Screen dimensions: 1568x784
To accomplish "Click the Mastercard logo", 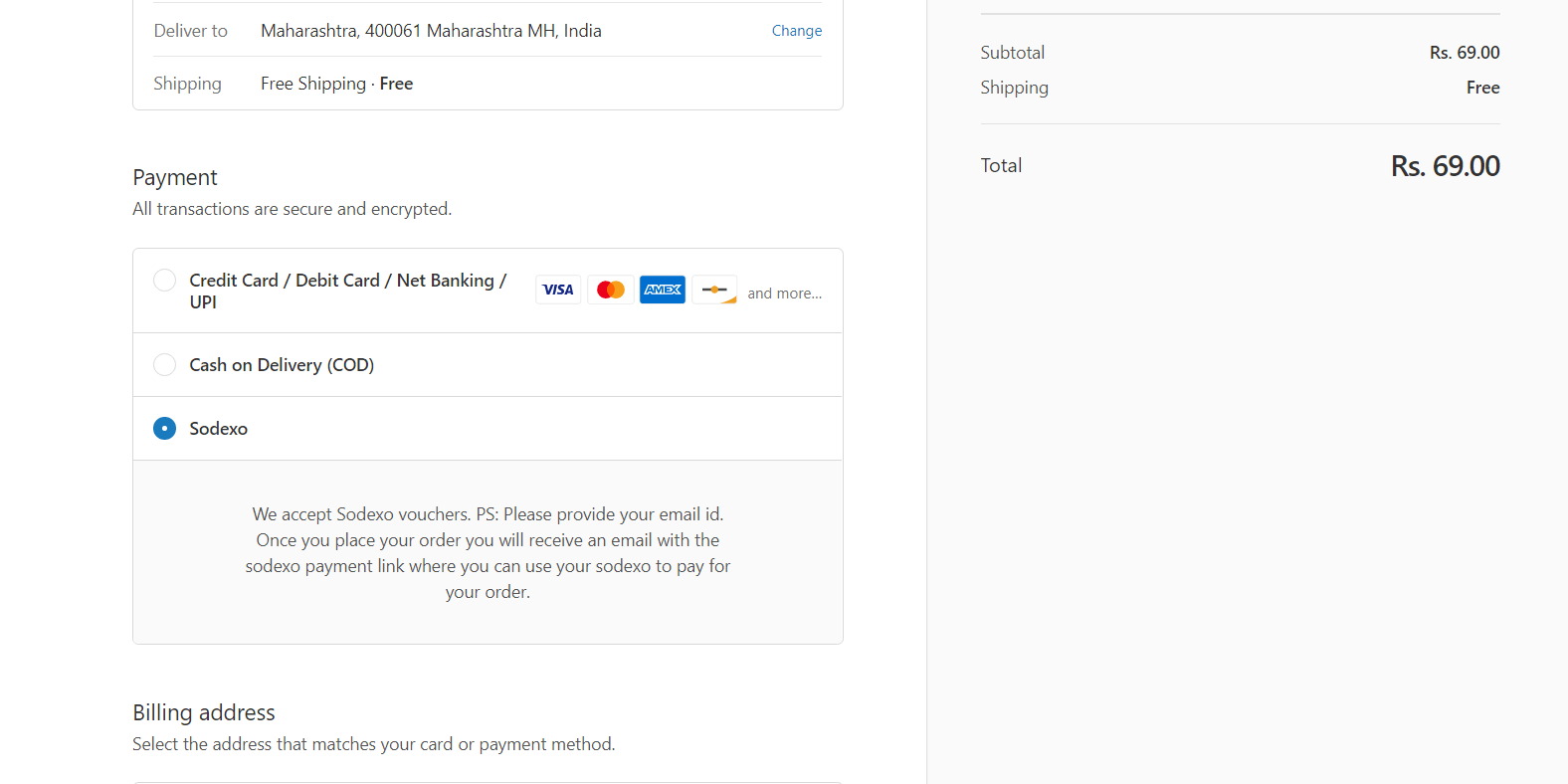I will pos(610,290).
